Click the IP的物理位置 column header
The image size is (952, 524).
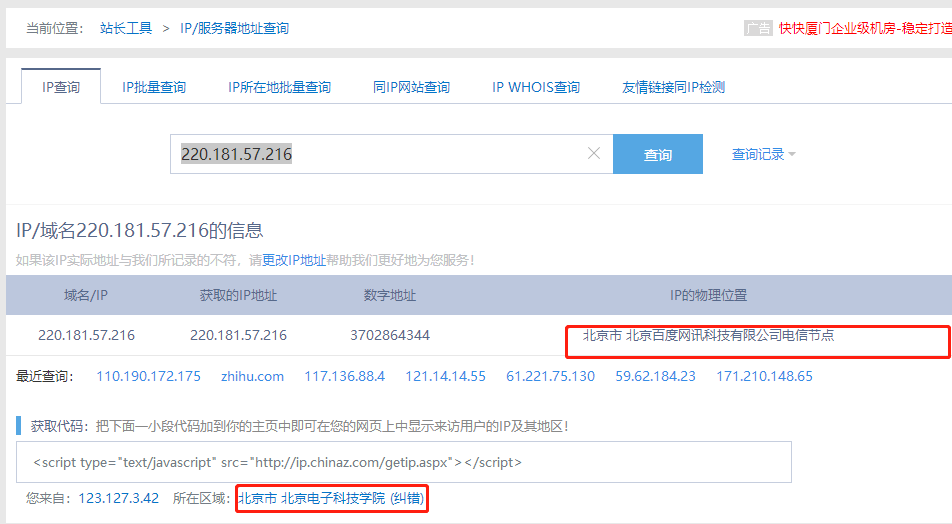click(708, 295)
